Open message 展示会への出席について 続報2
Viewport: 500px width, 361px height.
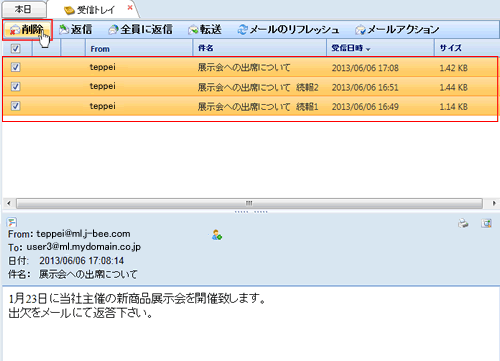click(x=258, y=87)
